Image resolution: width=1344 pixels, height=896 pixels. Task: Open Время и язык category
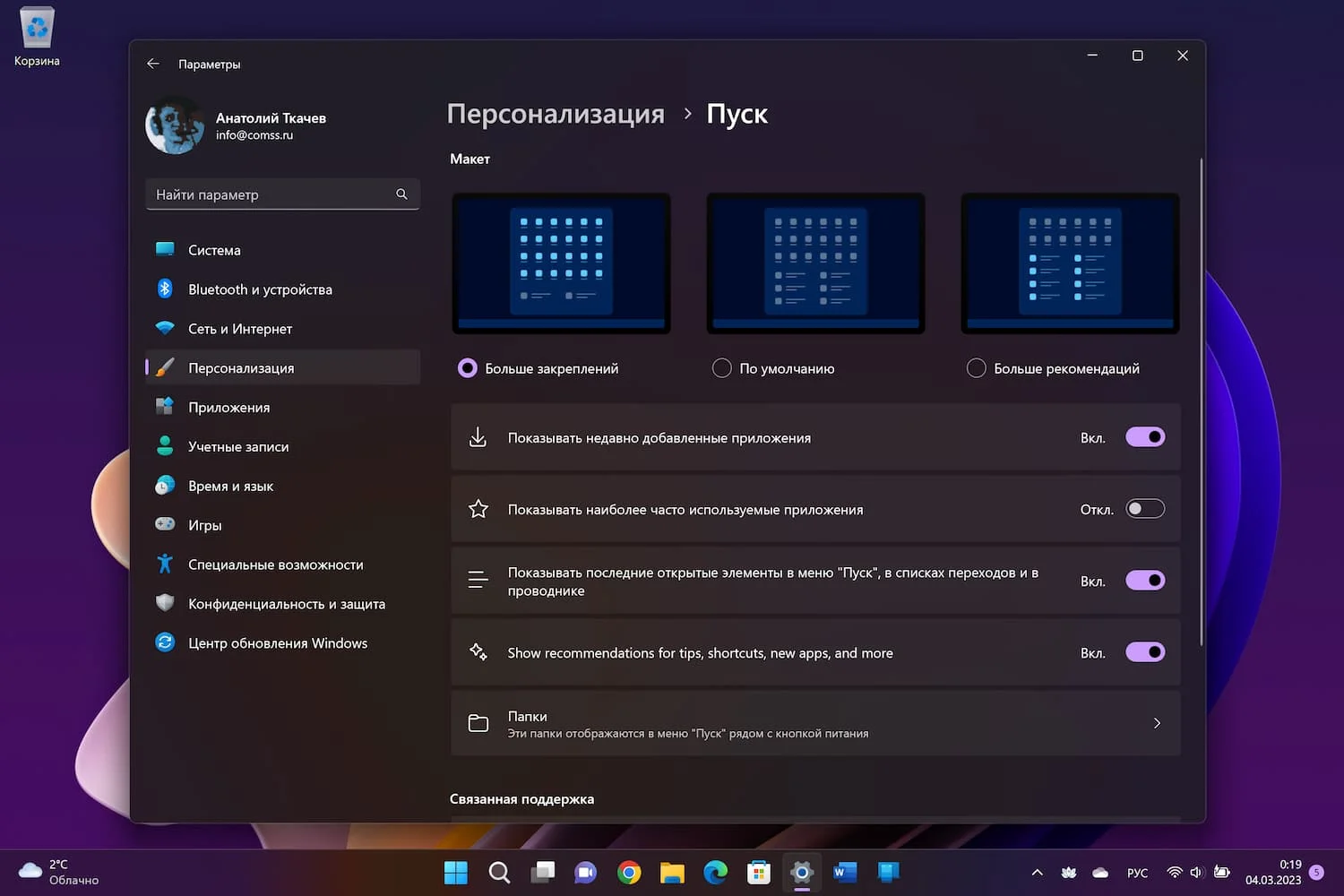tap(283, 486)
